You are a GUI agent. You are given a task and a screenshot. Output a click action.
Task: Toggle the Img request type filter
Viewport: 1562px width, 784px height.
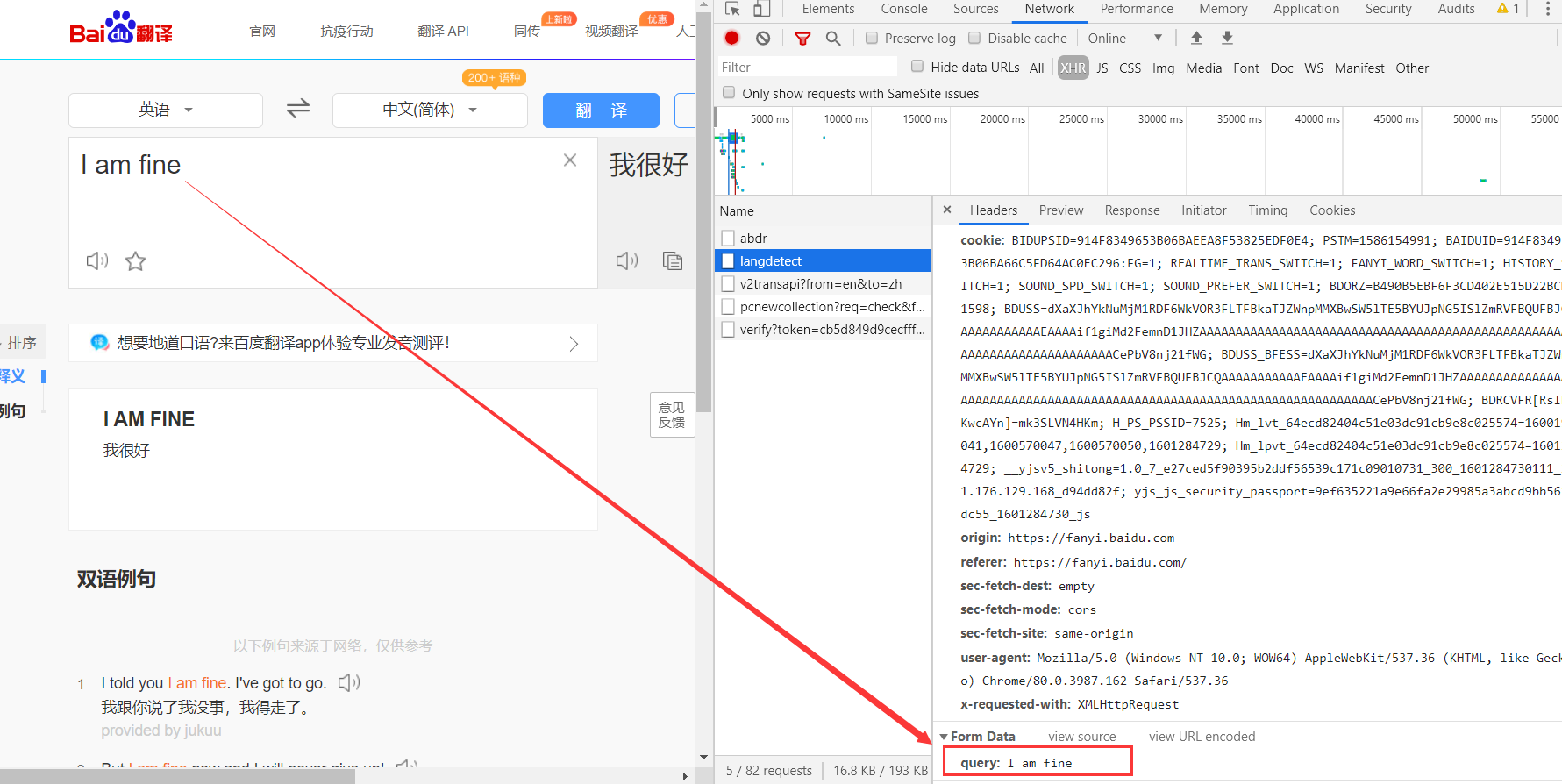[x=1164, y=68]
